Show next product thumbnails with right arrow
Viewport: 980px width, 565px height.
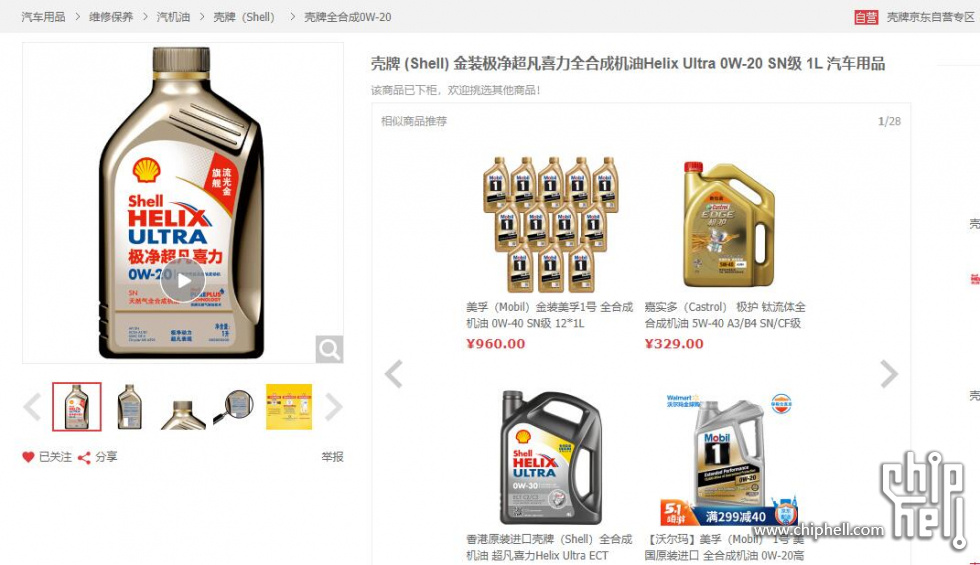pos(334,407)
